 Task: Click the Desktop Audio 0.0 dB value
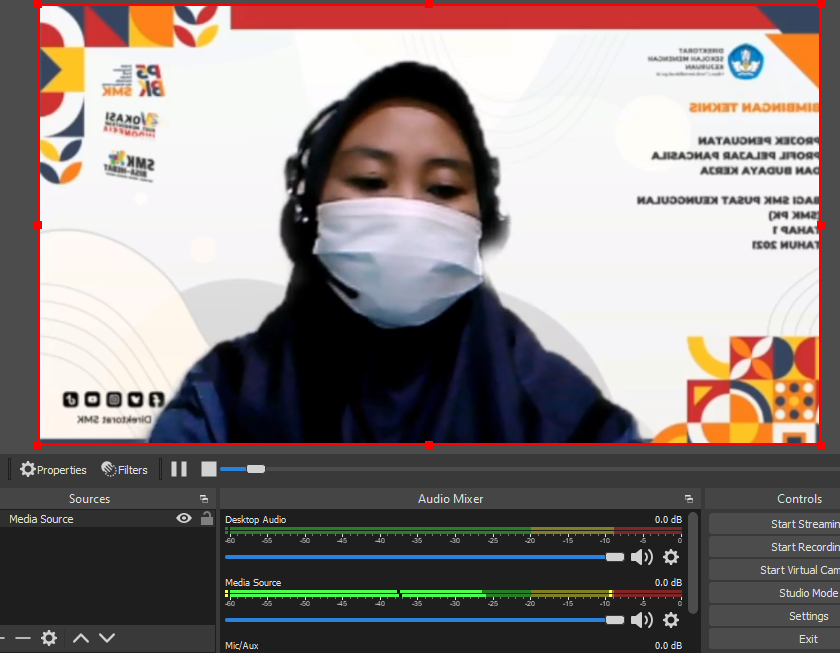pos(668,520)
